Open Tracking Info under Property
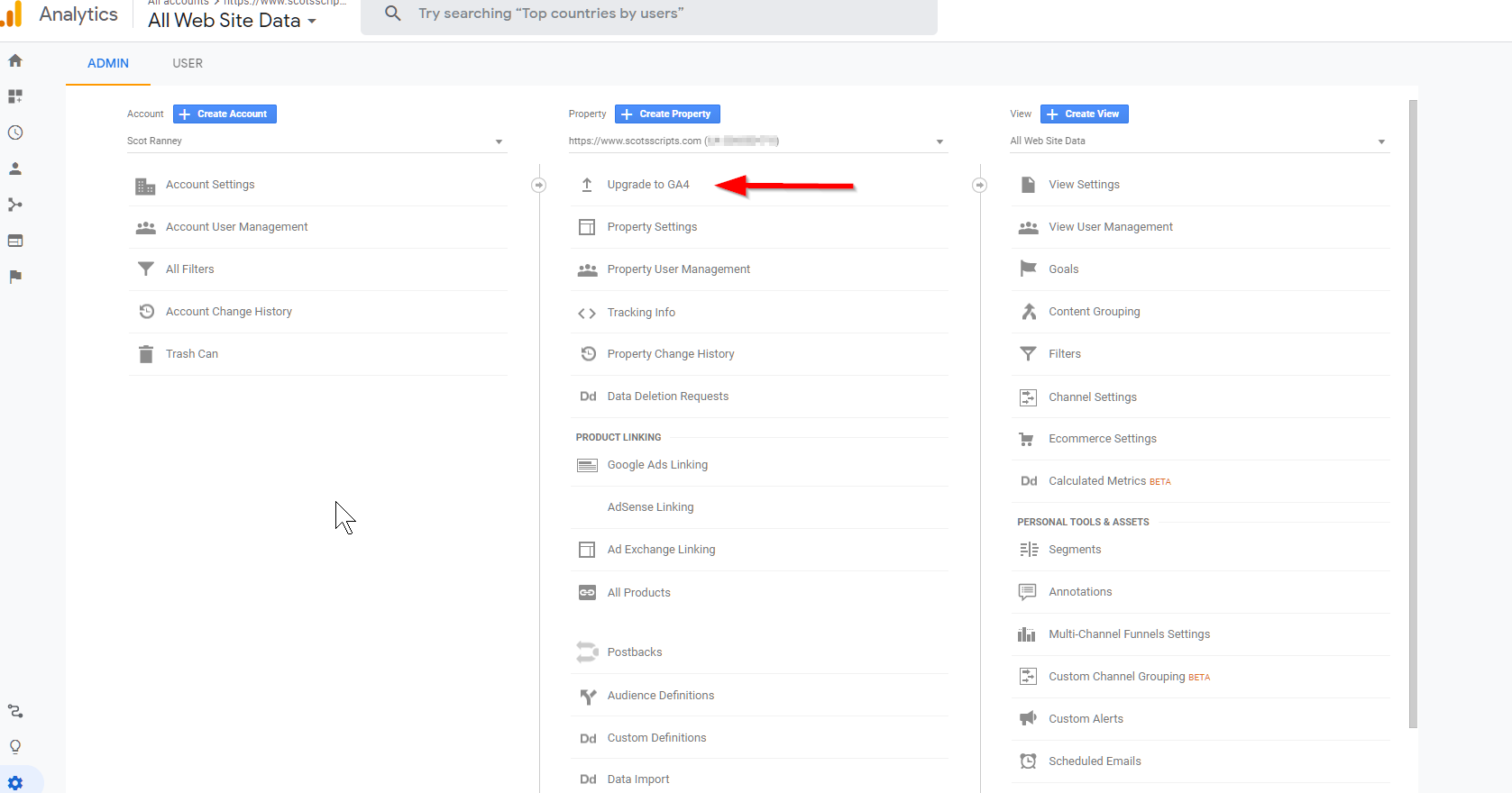The image size is (1512, 793). (x=641, y=313)
